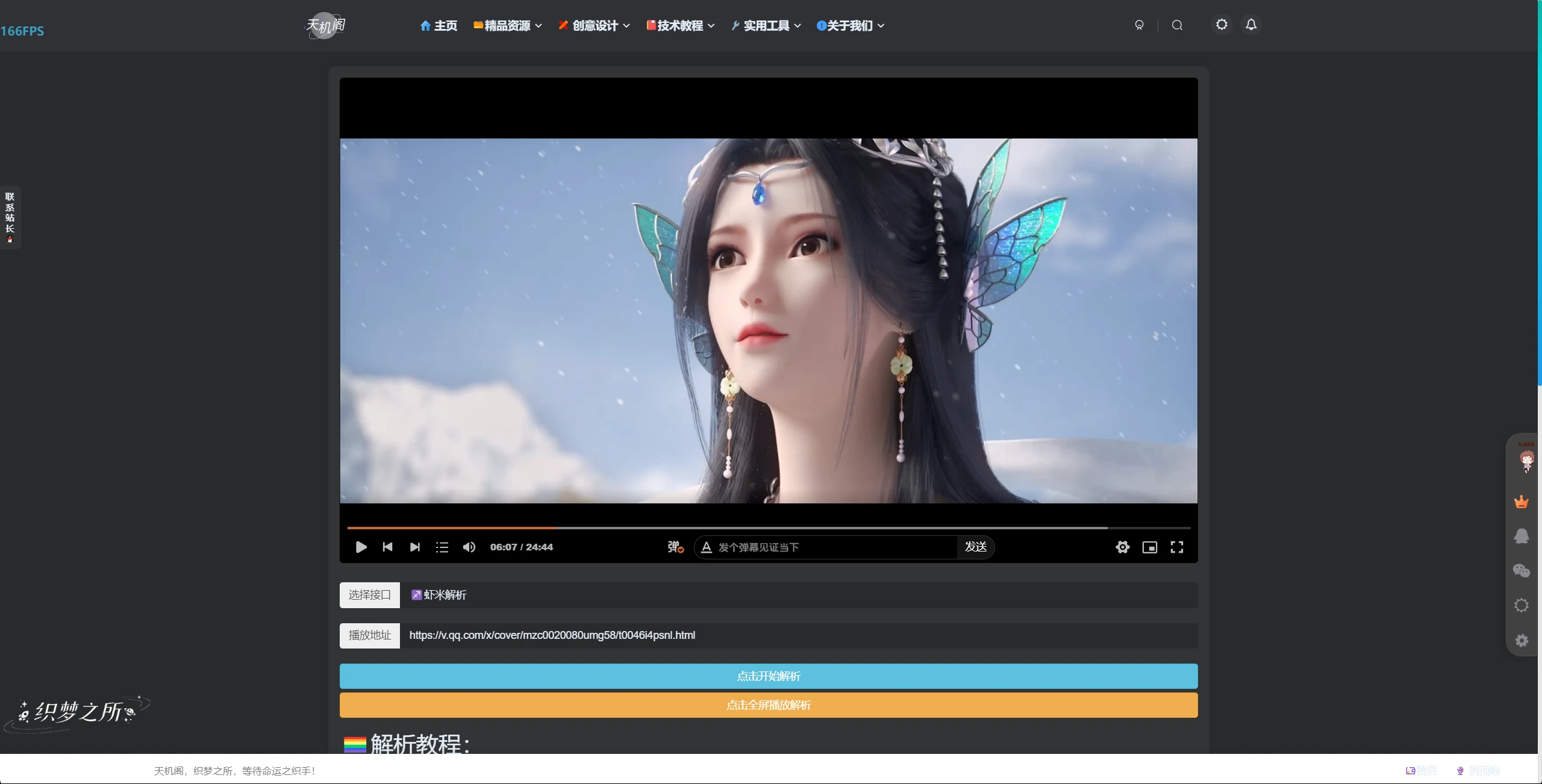
Task: Click the 到顶啦 back-to-top link
Action: click(x=1478, y=771)
